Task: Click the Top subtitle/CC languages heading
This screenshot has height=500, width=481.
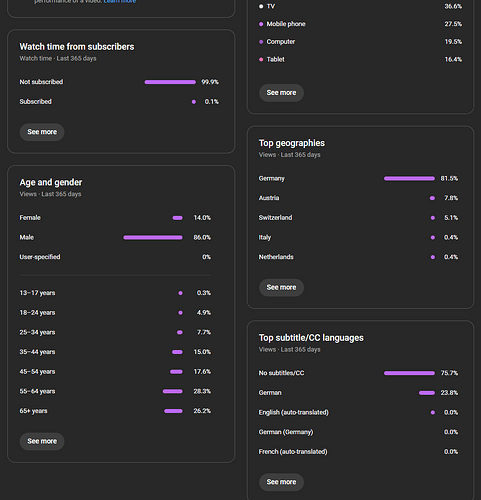Action: (x=311, y=338)
